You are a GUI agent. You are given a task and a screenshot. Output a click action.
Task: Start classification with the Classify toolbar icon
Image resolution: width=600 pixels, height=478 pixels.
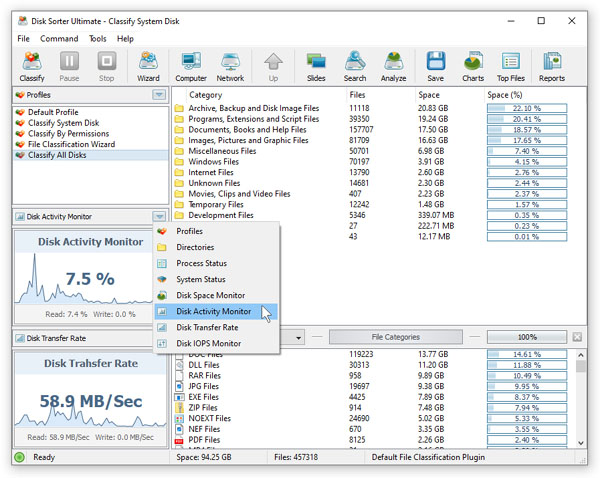tap(32, 67)
